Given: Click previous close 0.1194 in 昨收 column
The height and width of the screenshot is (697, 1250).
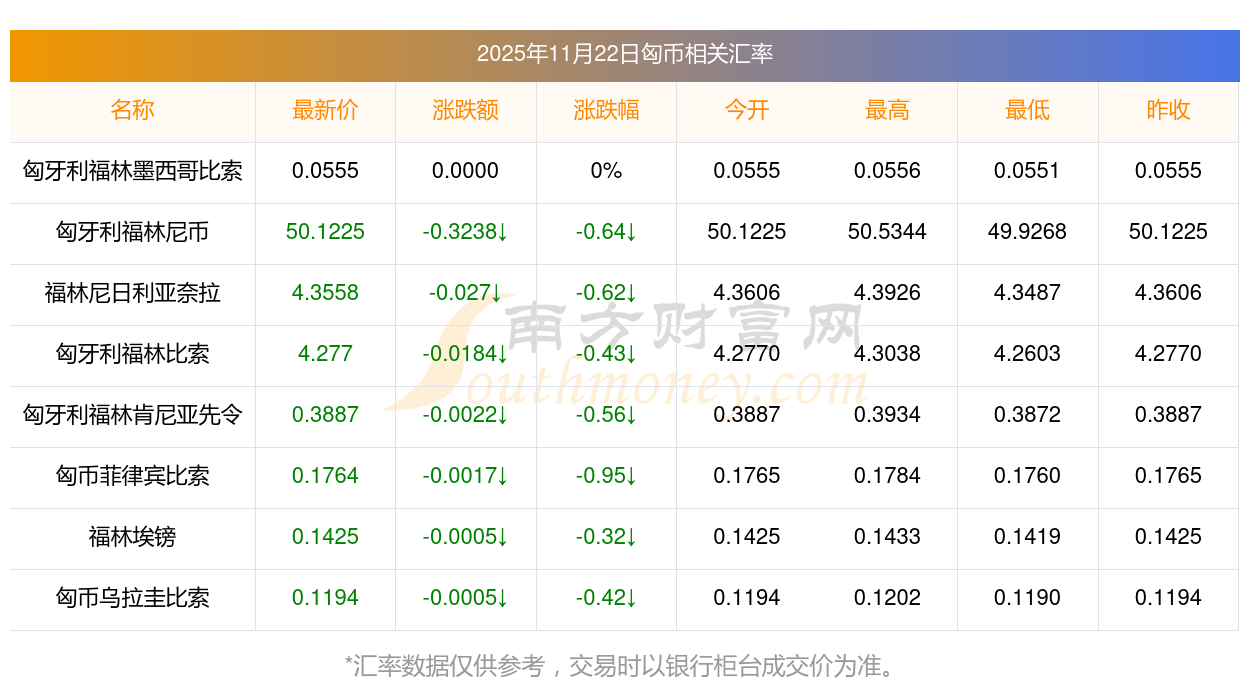Looking at the screenshot, I should pyautogui.click(x=1168, y=598).
